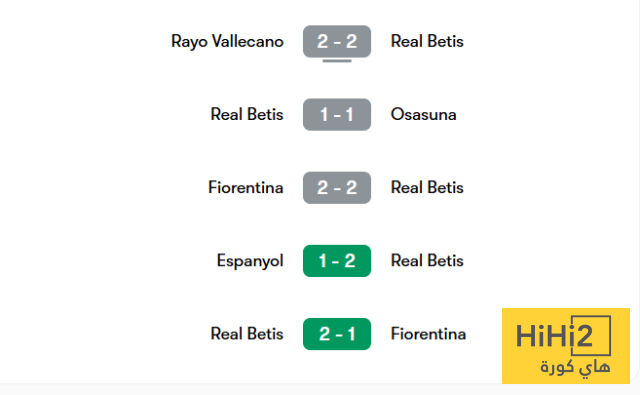Click the Real Betis 1 - 1 Osasuna score
The height and width of the screenshot is (395, 640).
(x=337, y=114)
